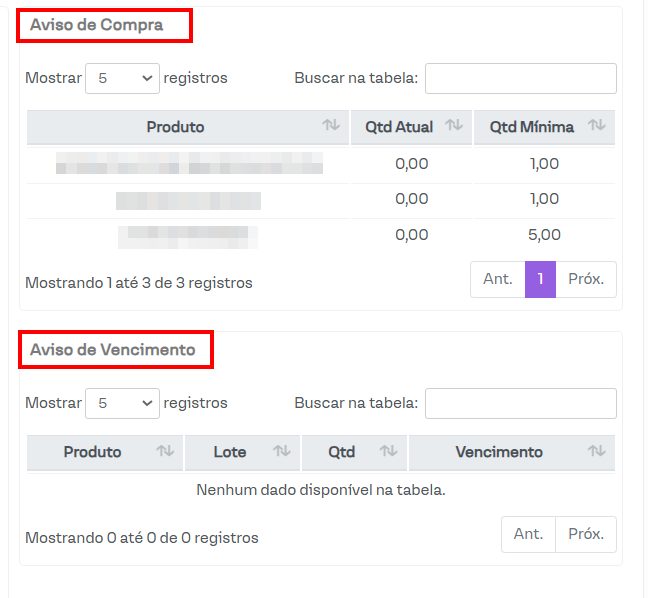Screen dimensions: 648x598
Task: Sort expiry table by Lote column
Action: pos(242,452)
